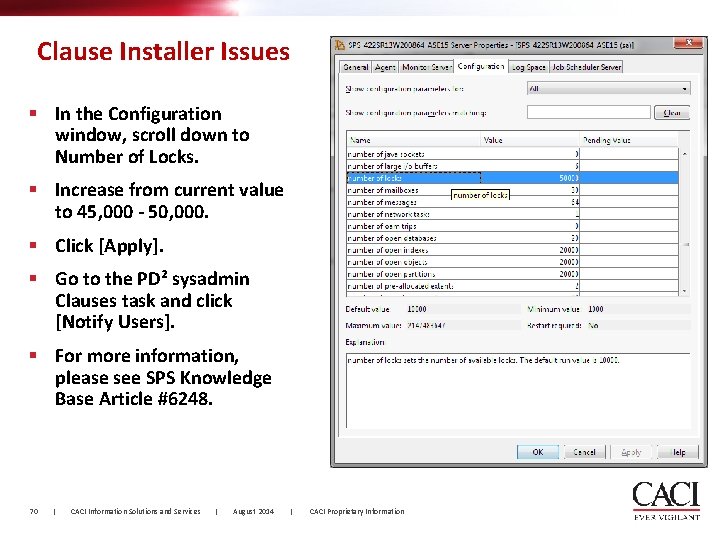Click the pending value cell for locks
Image resolution: width=720 pixels, height=540 pixels.
tap(629, 178)
